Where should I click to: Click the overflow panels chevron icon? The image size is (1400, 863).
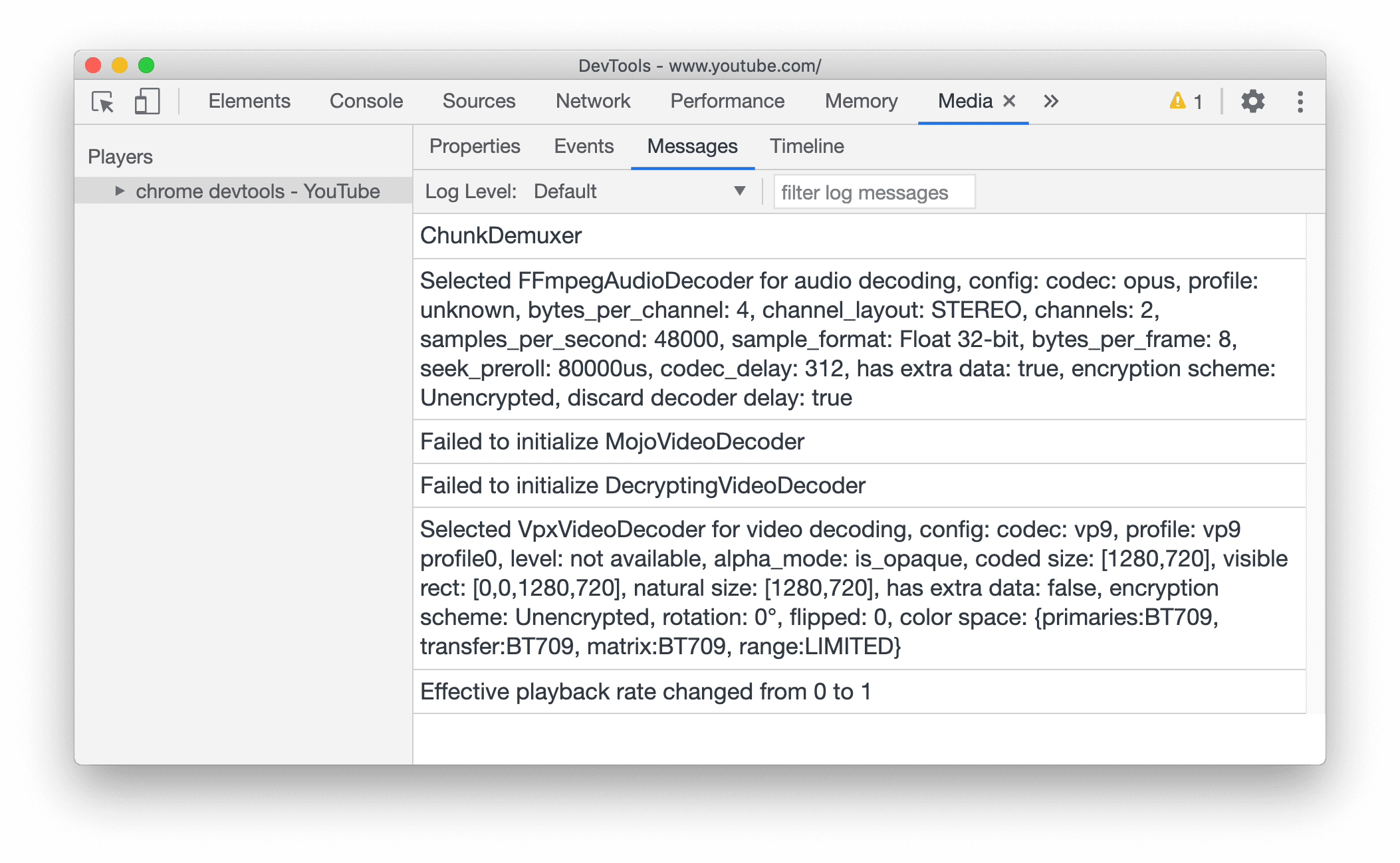[x=1050, y=102]
